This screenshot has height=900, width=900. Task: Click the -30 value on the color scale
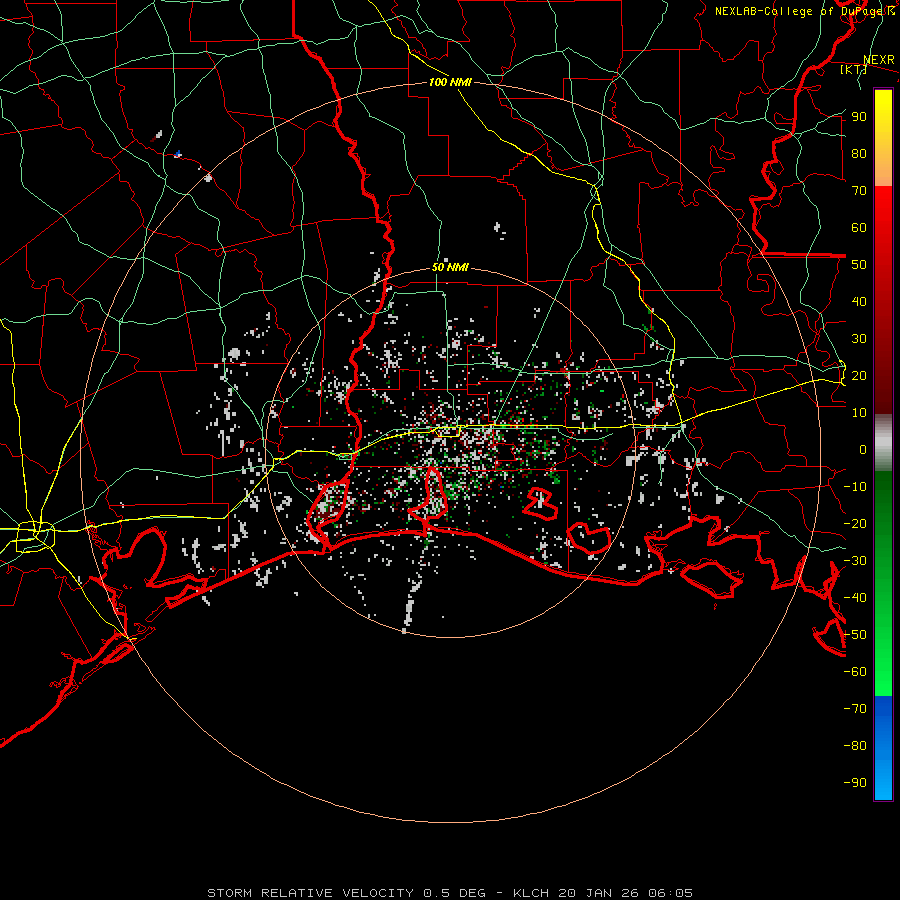pos(855,561)
